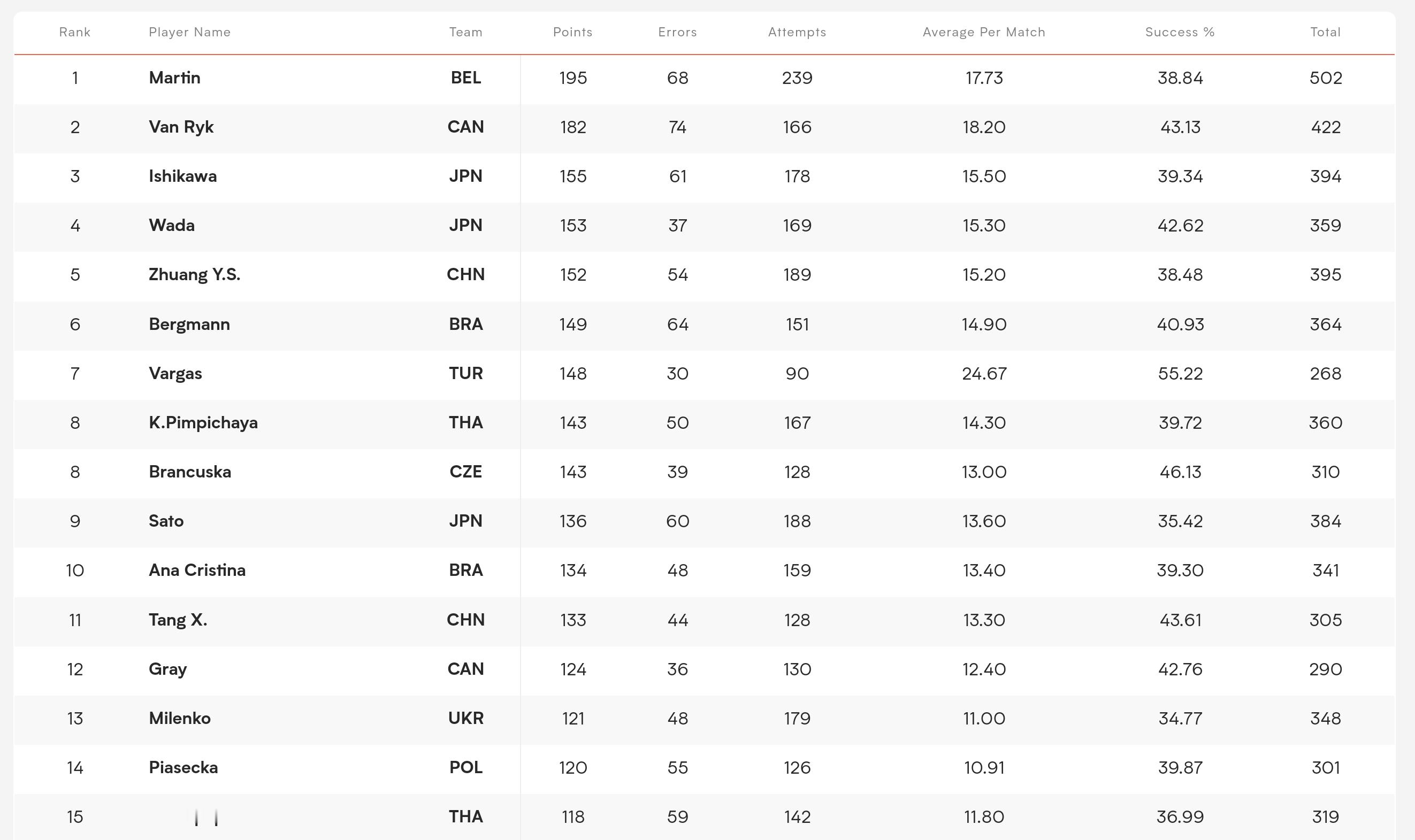Screen dimensions: 1415x840
Task: Click the BEL team label for Martin
Action: pos(465,78)
